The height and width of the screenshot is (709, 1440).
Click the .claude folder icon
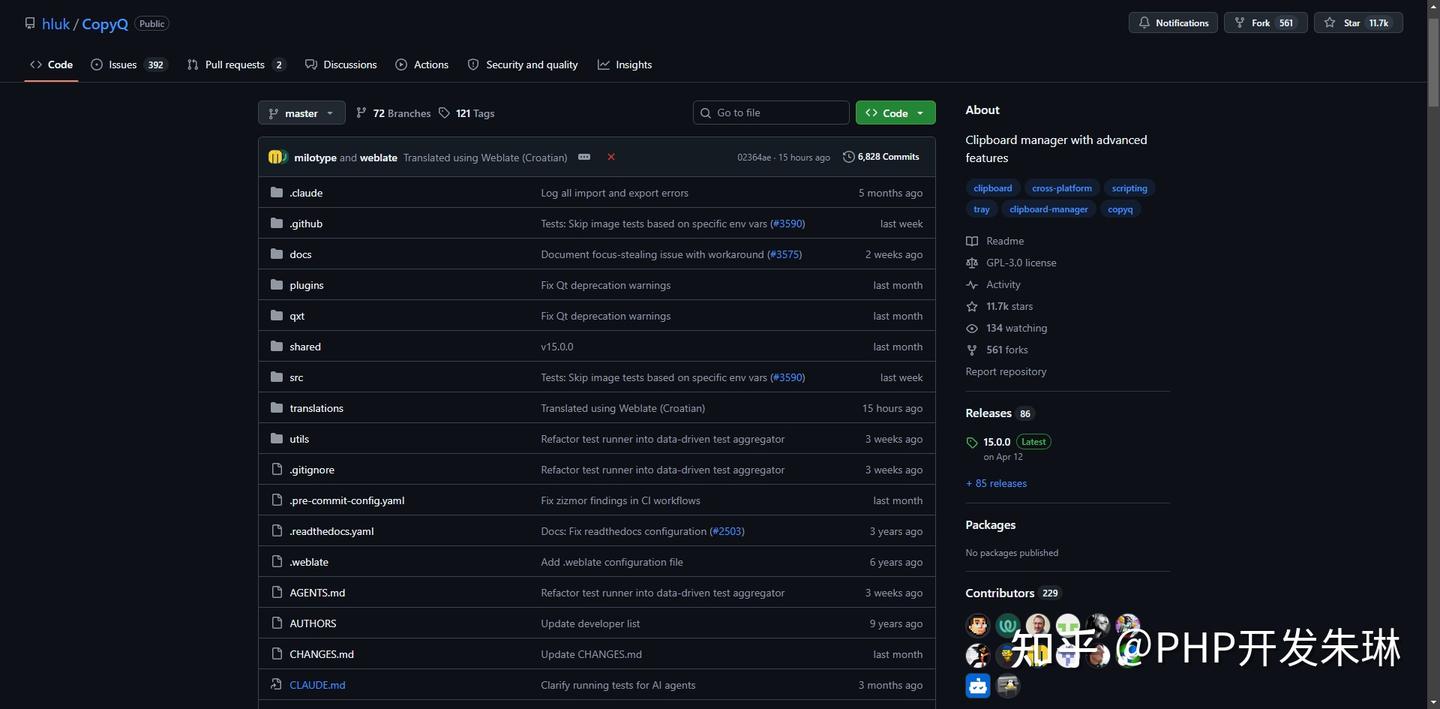[x=277, y=193]
